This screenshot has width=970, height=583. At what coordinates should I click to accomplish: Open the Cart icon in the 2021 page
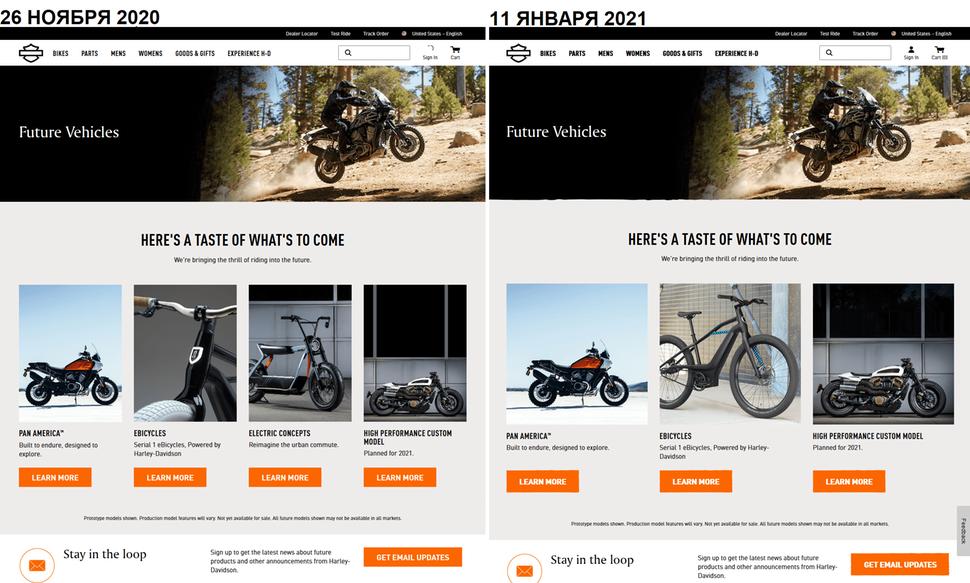(x=939, y=50)
